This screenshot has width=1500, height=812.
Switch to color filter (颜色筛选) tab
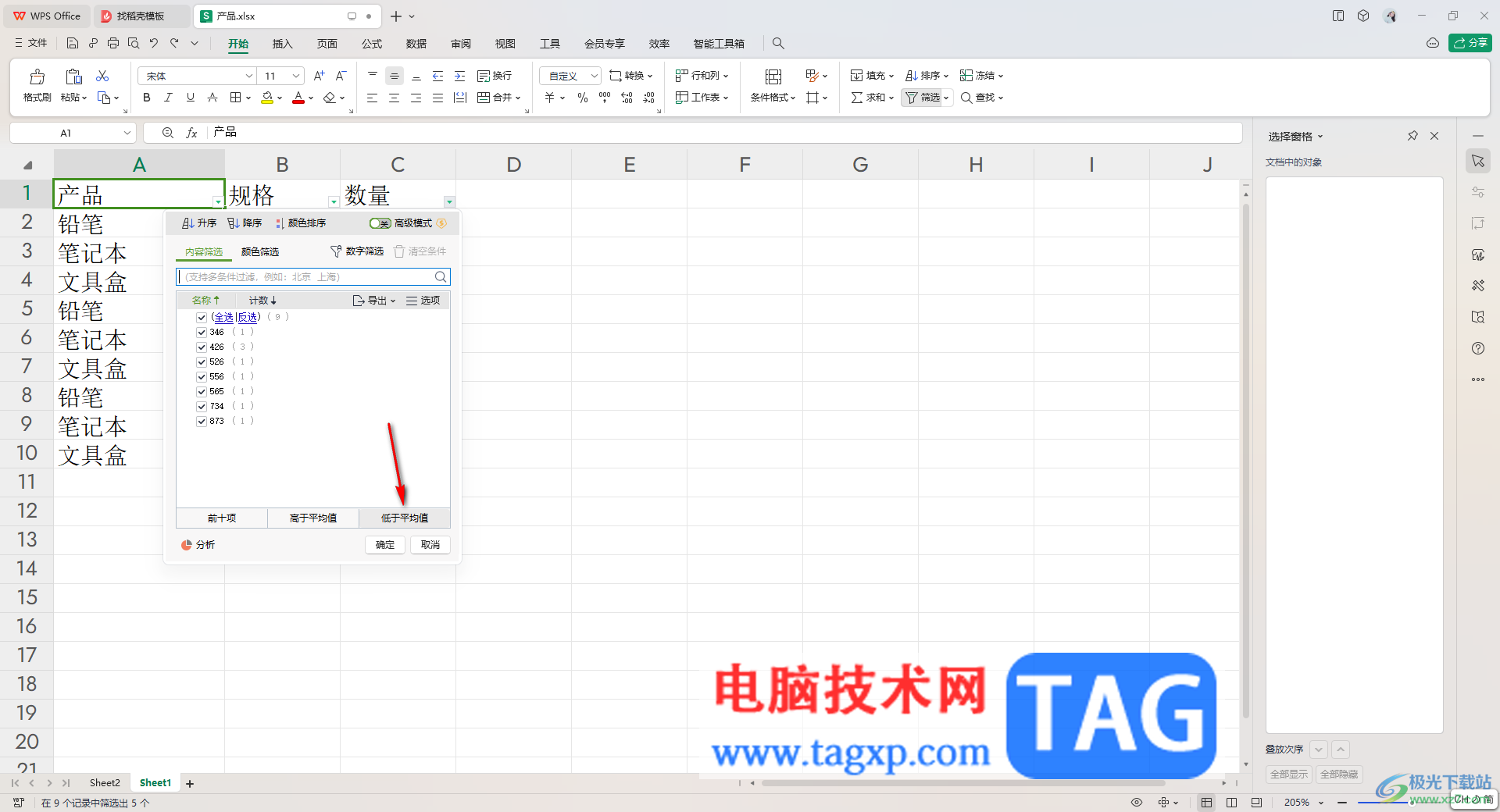260,251
